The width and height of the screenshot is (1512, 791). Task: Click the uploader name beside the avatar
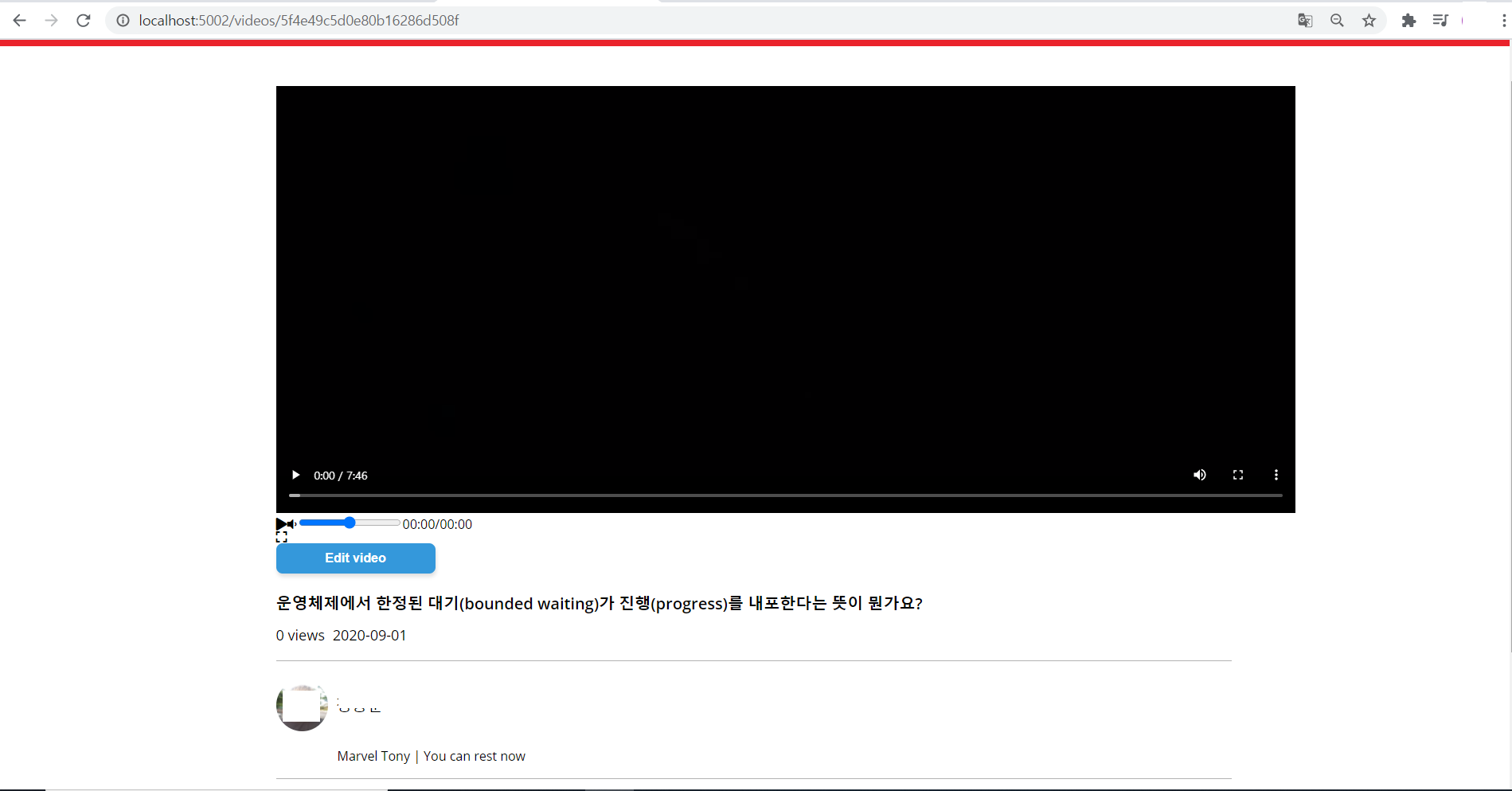point(359,706)
